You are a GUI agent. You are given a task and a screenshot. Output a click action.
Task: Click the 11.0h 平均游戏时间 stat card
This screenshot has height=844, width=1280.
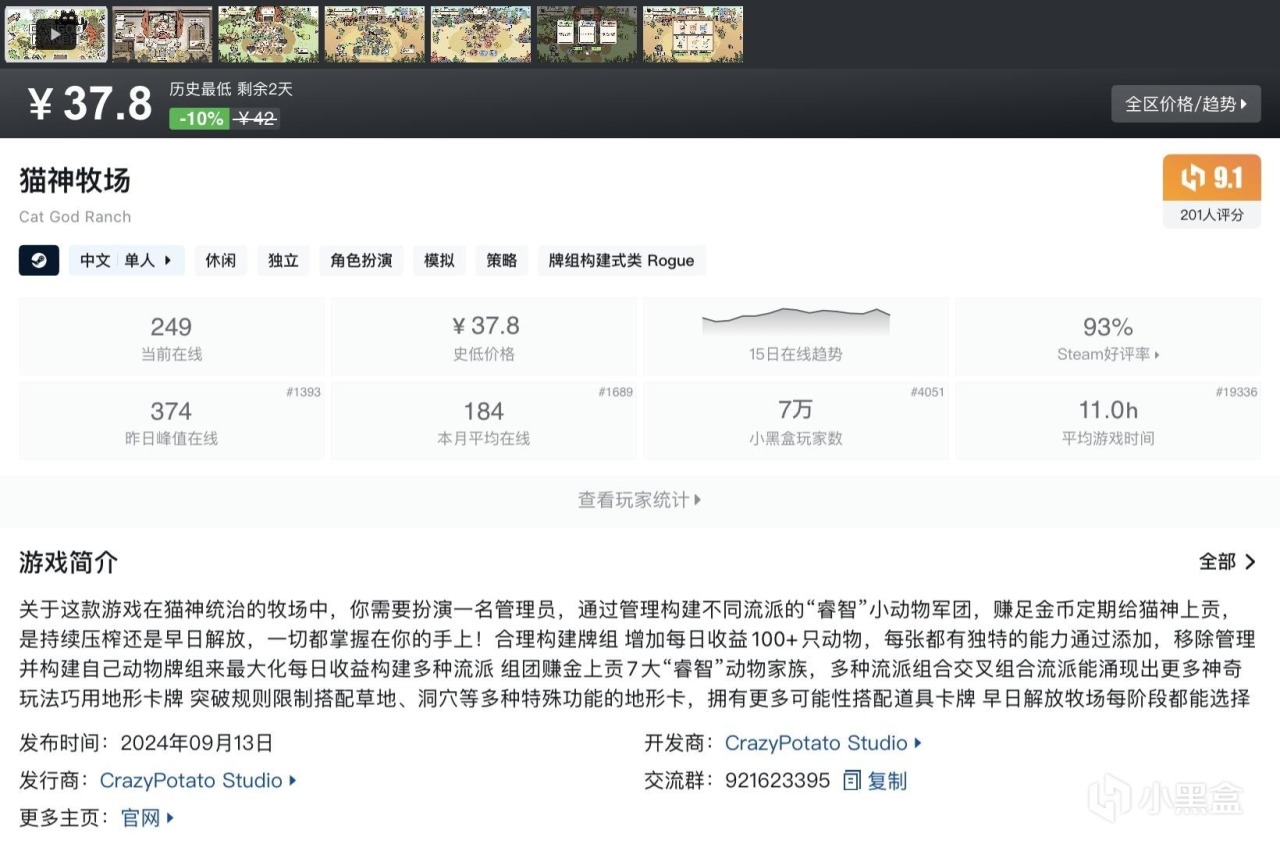point(1108,421)
